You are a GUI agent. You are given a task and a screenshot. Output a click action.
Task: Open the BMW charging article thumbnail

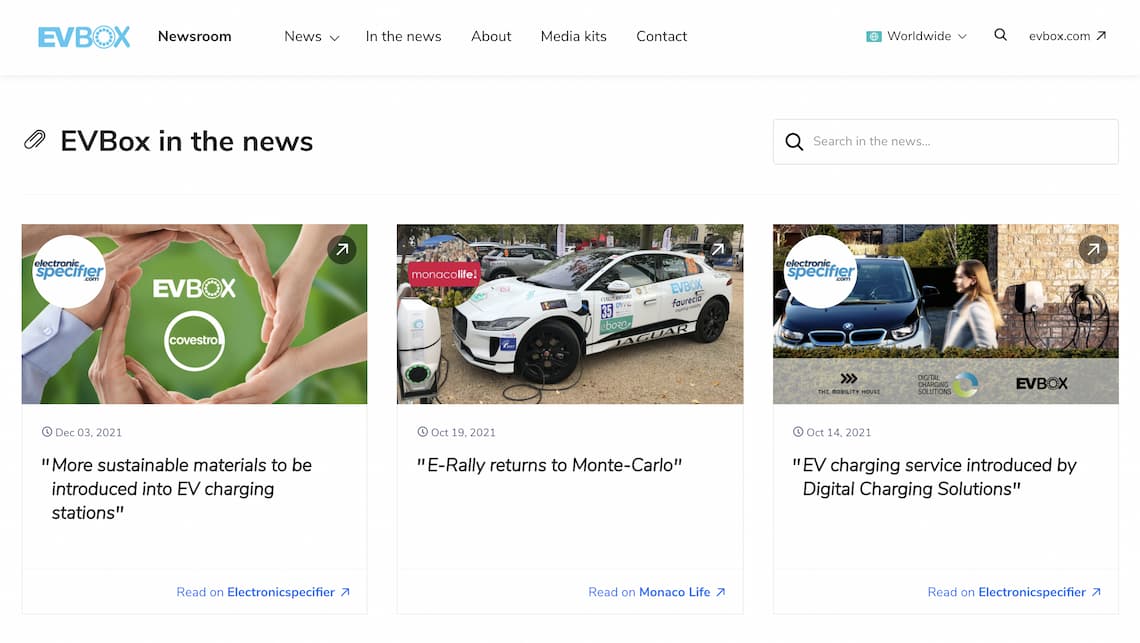tap(945, 313)
